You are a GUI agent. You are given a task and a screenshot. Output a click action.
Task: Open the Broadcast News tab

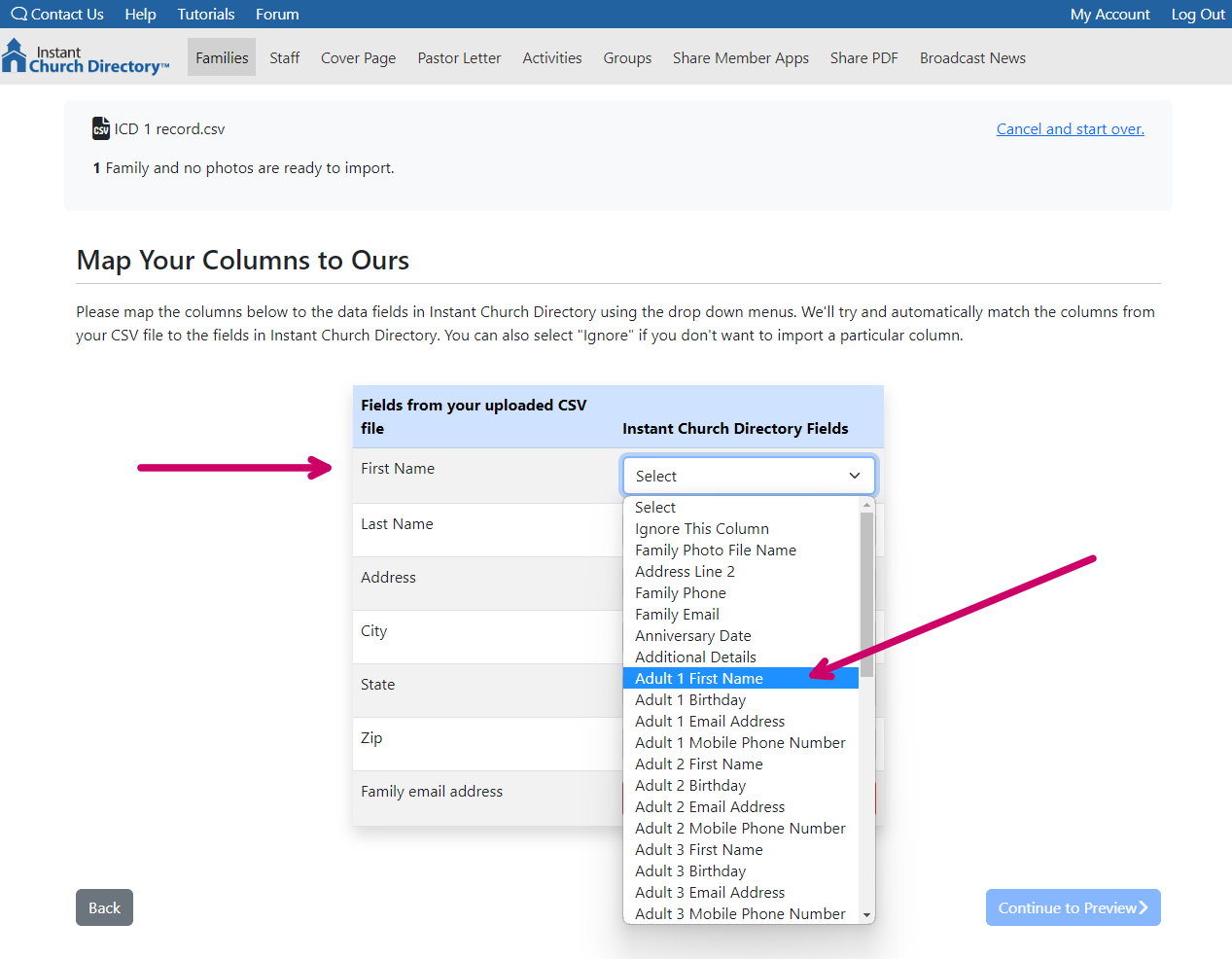[x=972, y=57]
